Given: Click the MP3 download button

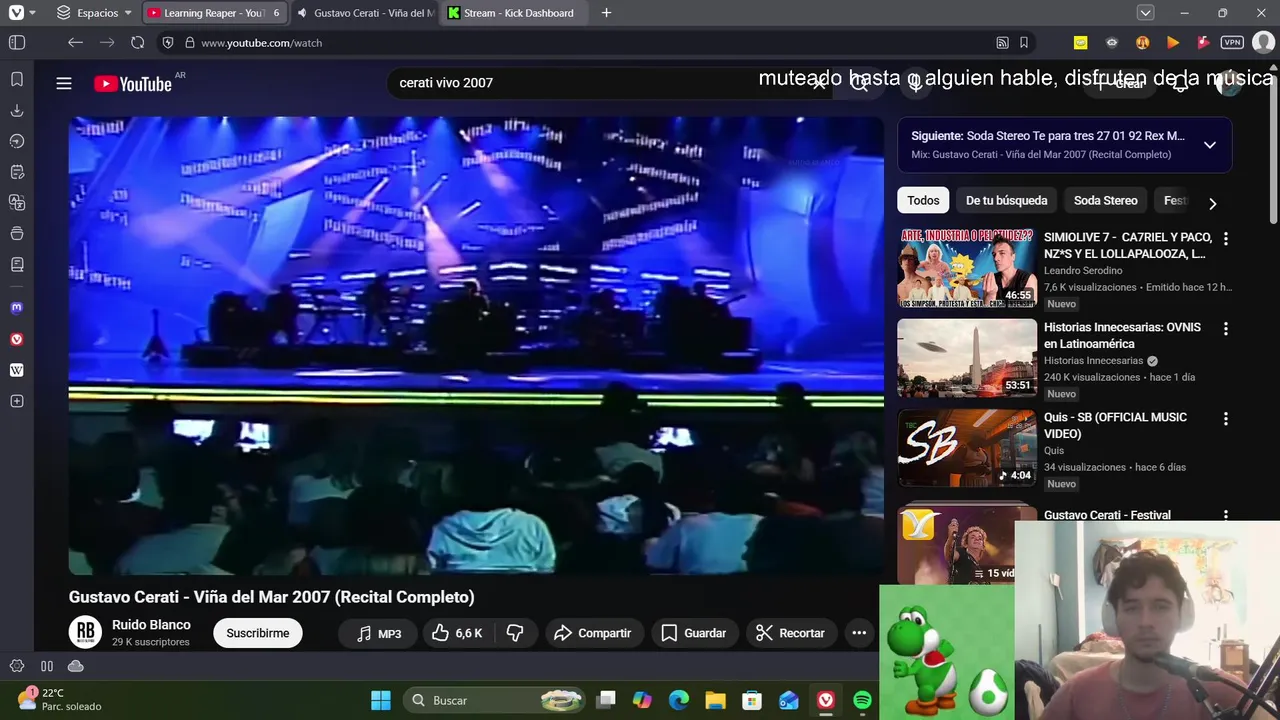Looking at the screenshot, I should [x=379, y=633].
